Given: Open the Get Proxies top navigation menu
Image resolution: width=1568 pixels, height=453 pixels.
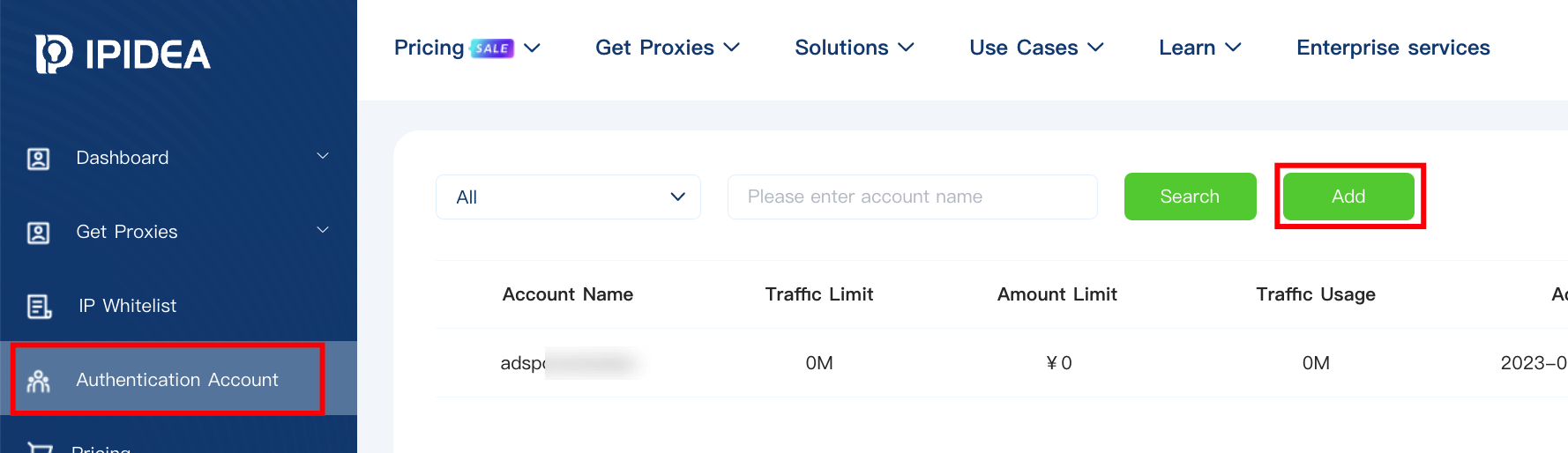Looking at the screenshot, I should (x=667, y=48).
